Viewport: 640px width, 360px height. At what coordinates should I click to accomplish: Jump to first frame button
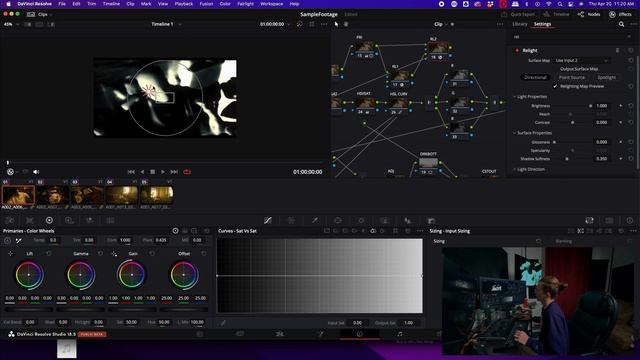[131, 172]
